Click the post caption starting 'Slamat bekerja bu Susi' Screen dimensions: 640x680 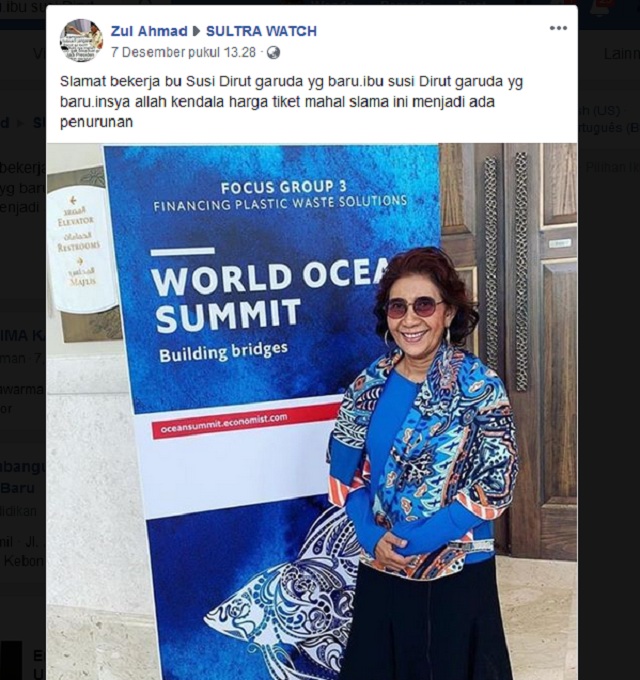pos(291,102)
